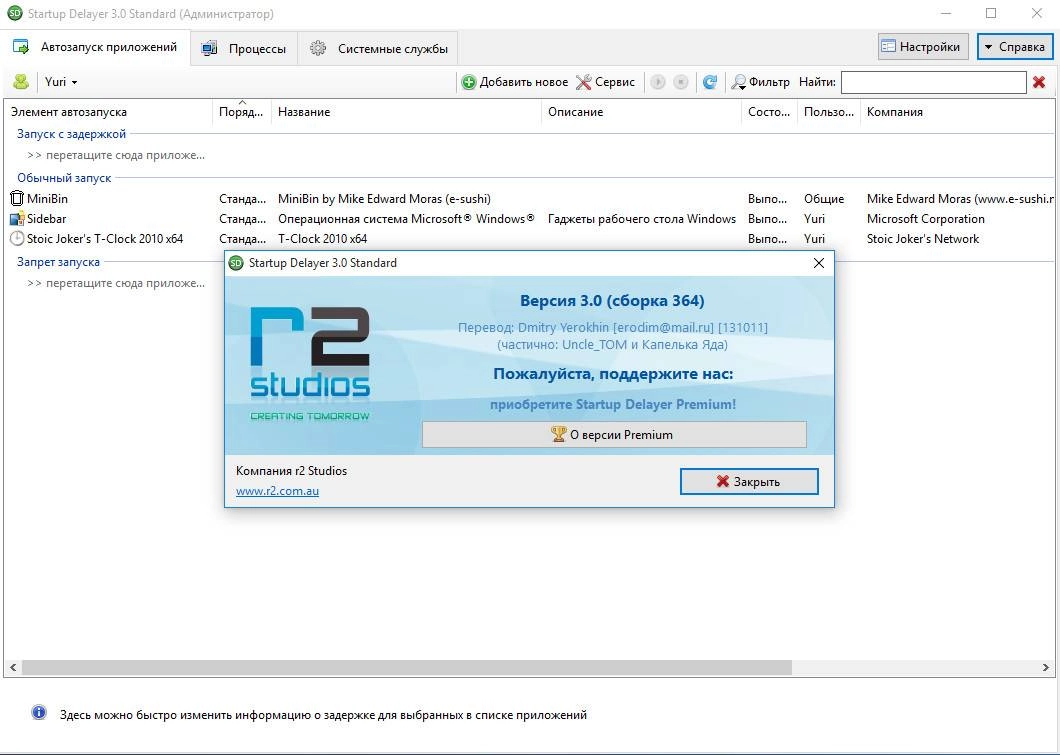Open the Процессы tab
Image resolution: width=1060 pixels, height=755 pixels.
click(243, 49)
